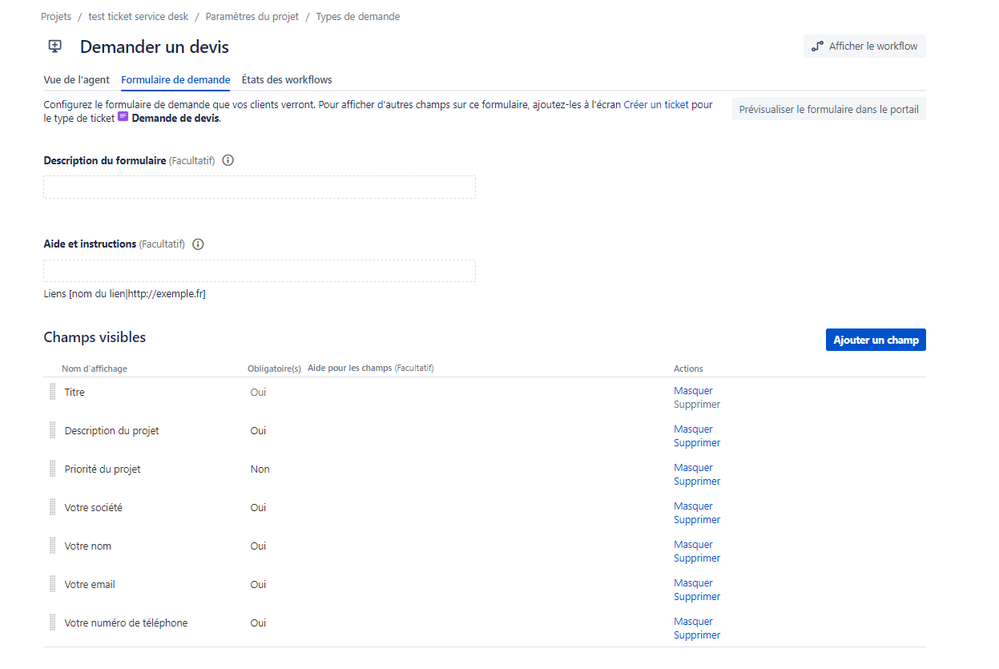Click the drag handle for Description du projet
Screen dimensions: 999x669
pyautogui.click(x=52, y=430)
